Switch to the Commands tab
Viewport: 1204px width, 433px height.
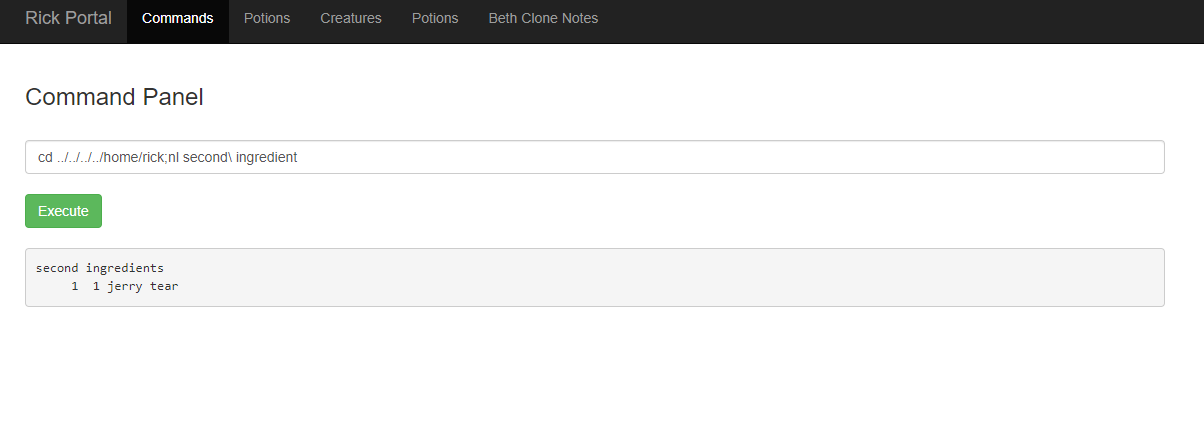[x=177, y=18]
